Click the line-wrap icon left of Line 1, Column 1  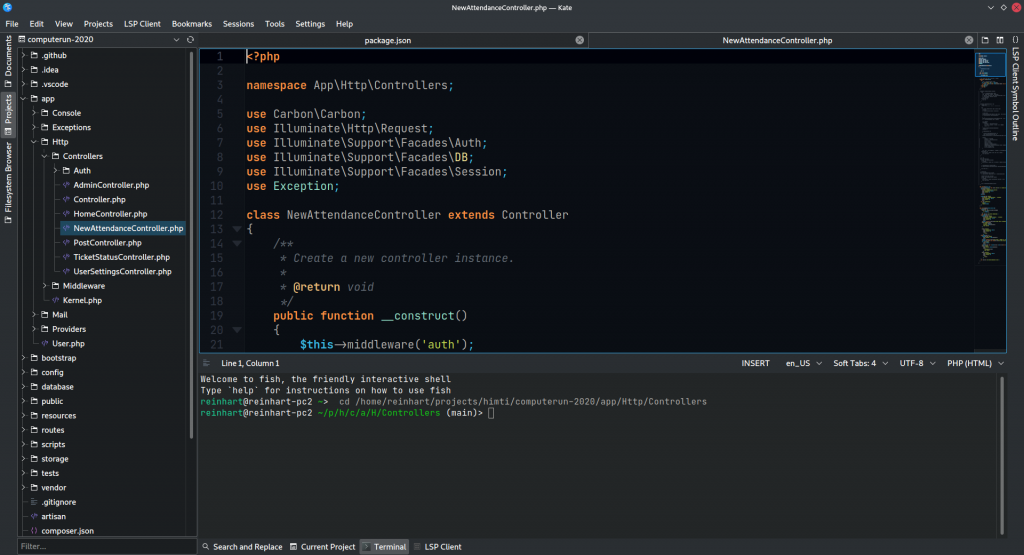click(207, 363)
